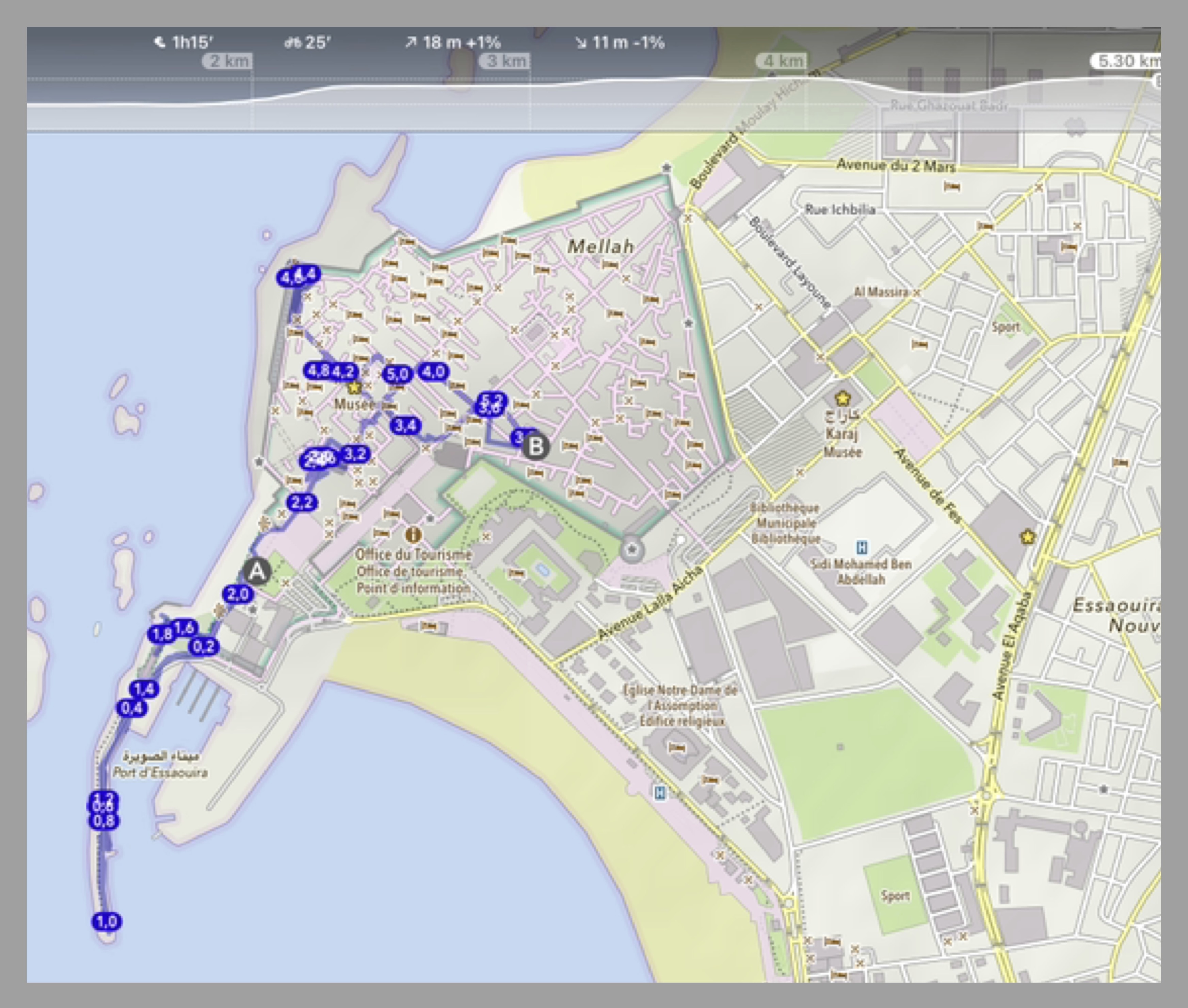Click the 1,0 distance marker at pier end

pos(107,921)
